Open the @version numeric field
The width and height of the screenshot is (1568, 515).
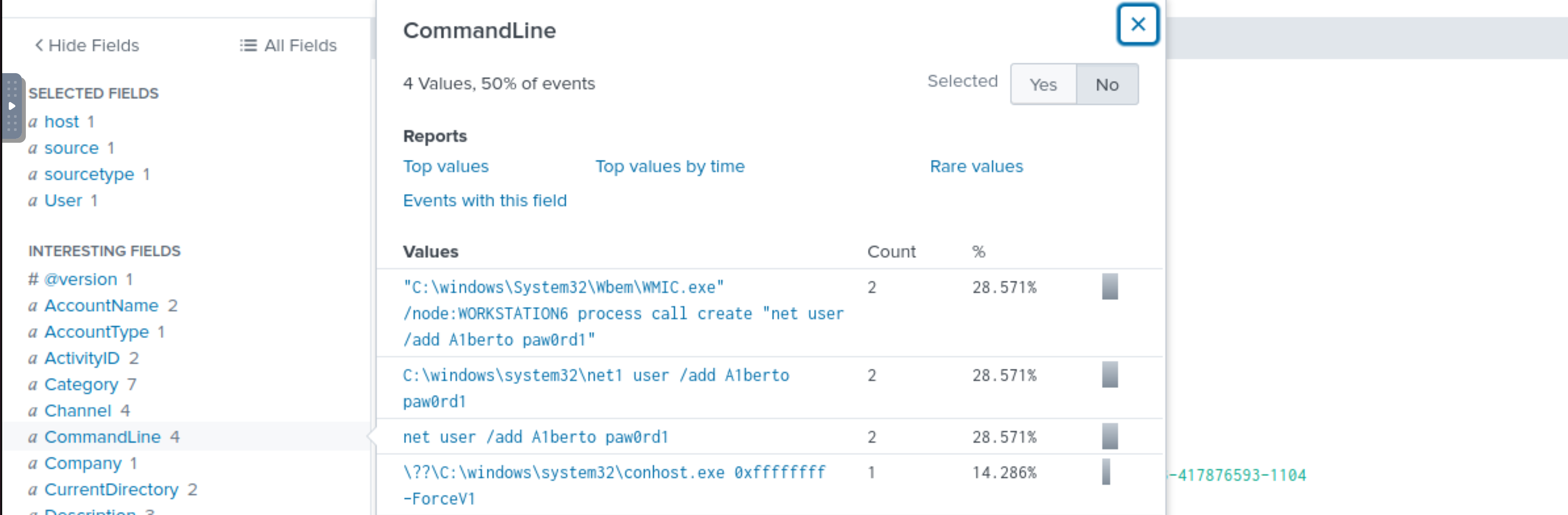click(80, 279)
